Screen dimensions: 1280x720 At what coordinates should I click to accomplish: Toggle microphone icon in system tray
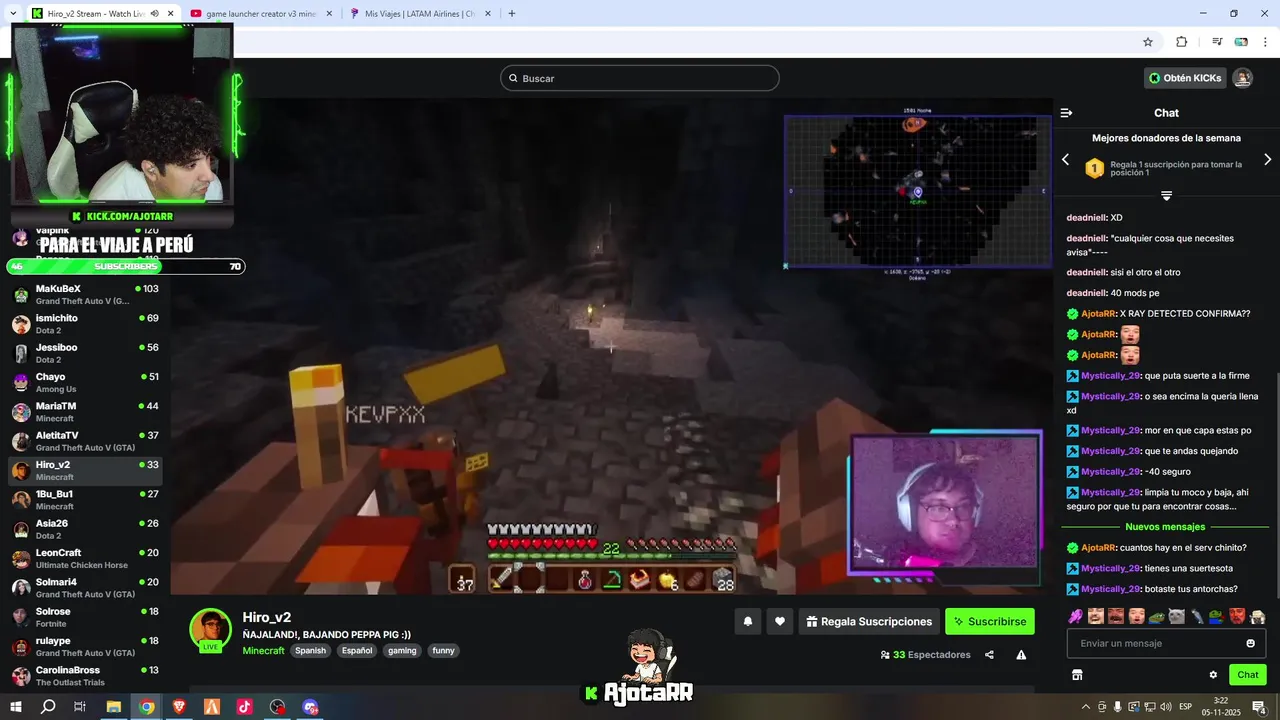(1118, 707)
